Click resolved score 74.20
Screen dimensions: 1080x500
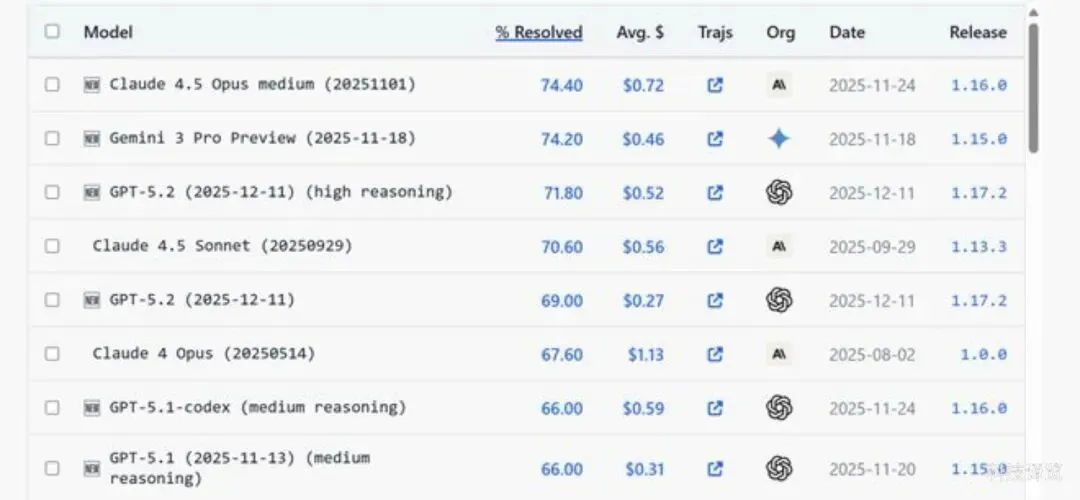coord(561,139)
